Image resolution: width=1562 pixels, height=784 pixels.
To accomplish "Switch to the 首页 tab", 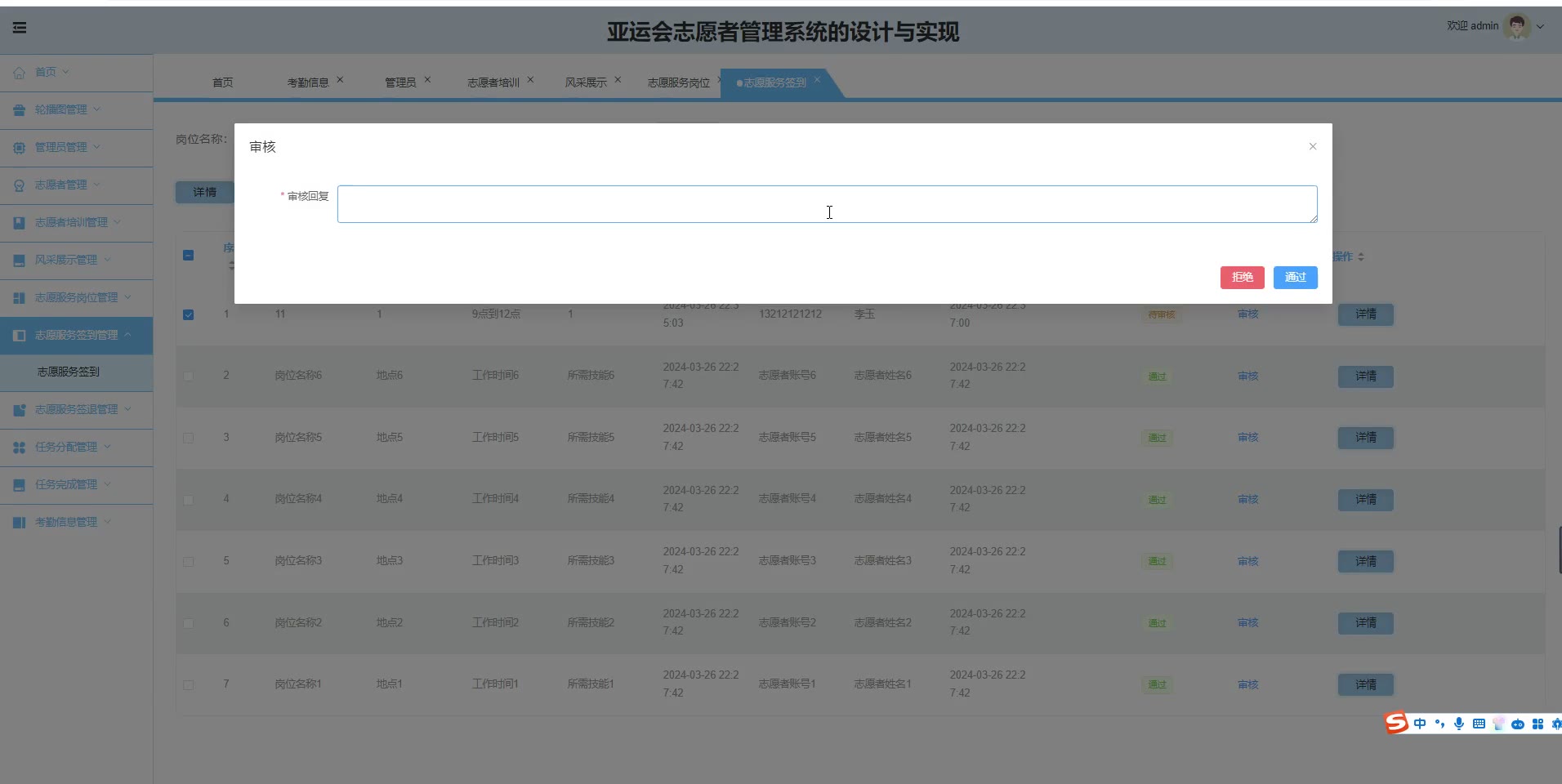I will pos(222,82).
